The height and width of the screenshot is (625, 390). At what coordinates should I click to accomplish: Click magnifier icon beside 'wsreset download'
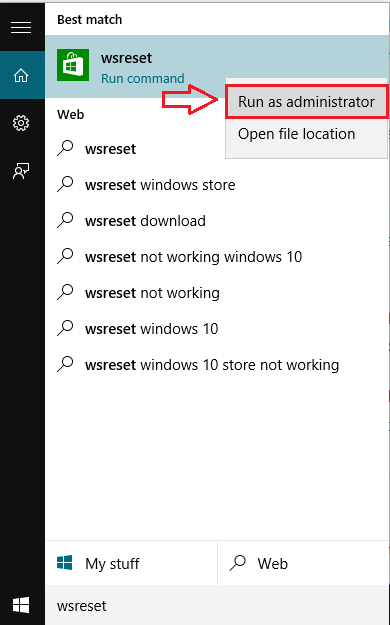click(x=65, y=220)
